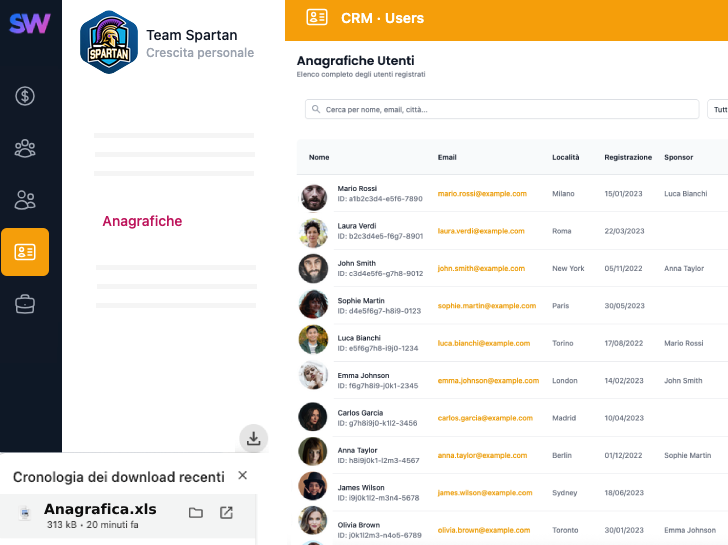The height and width of the screenshot is (545, 728).
Task: Click the Team Spartan title text
Action: (x=192, y=35)
